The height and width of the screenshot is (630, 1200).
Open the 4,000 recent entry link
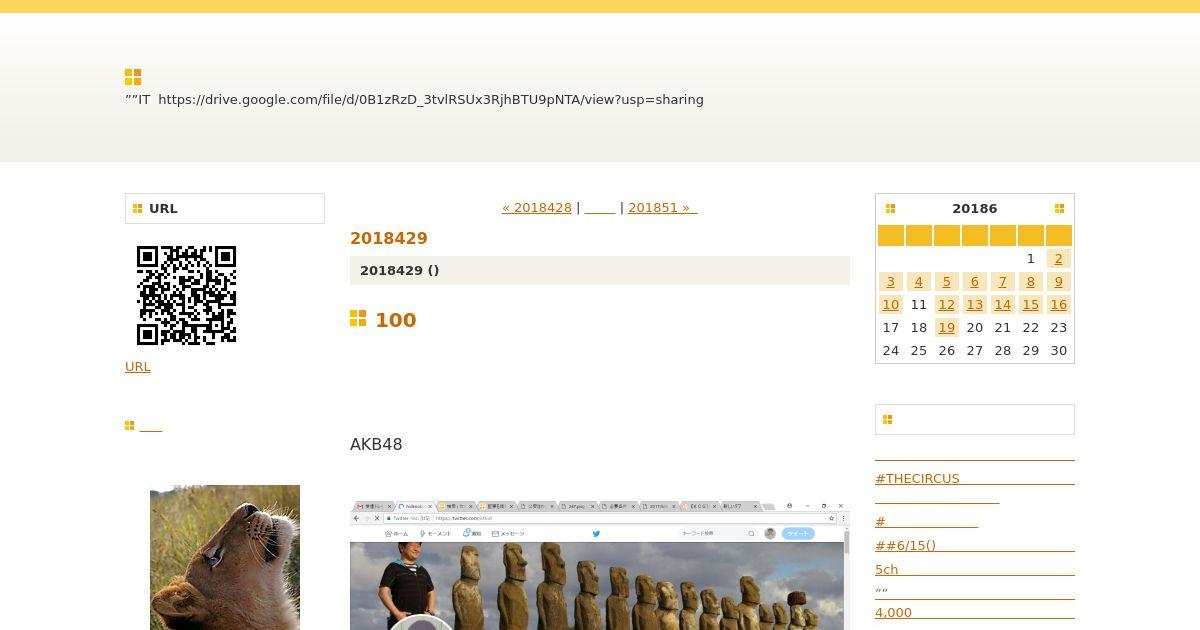point(975,613)
